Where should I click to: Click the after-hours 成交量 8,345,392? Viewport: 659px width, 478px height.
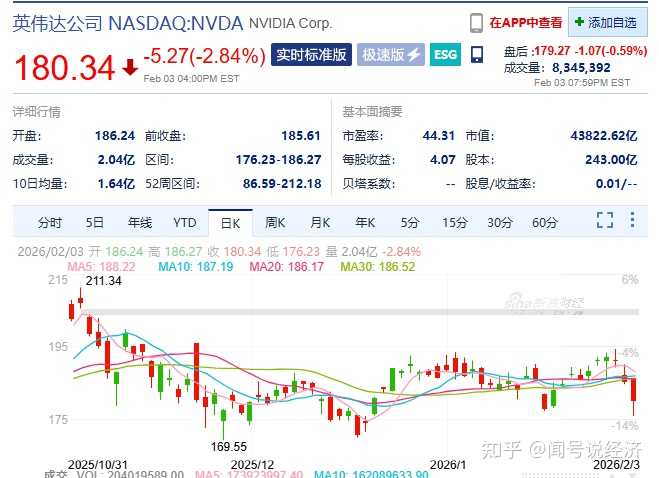click(x=581, y=68)
